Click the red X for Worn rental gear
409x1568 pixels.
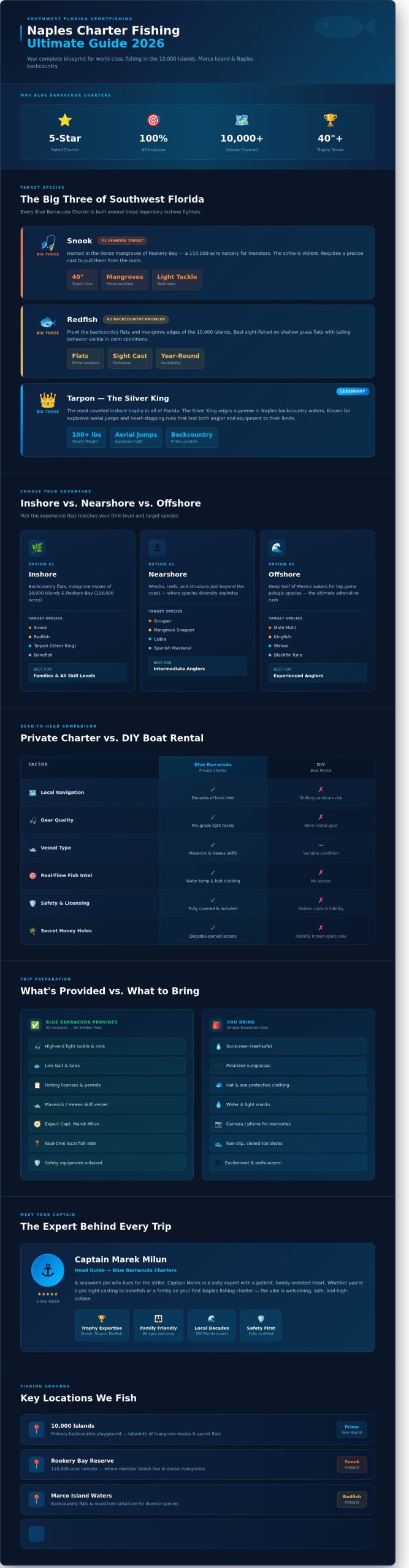(x=321, y=817)
